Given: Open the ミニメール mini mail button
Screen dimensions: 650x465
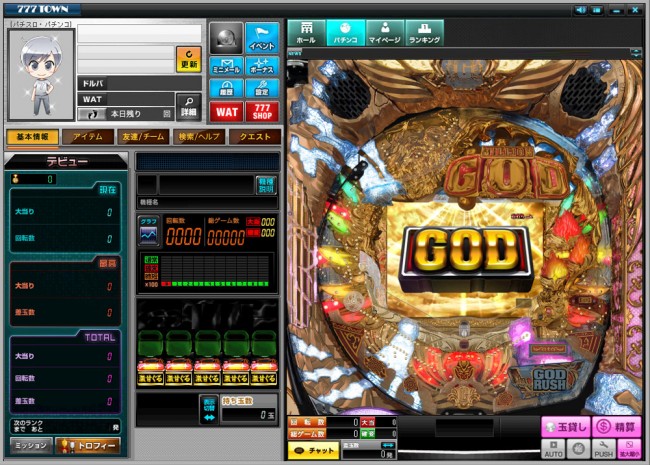Looking at the screenshot, I should click(226, 65).
